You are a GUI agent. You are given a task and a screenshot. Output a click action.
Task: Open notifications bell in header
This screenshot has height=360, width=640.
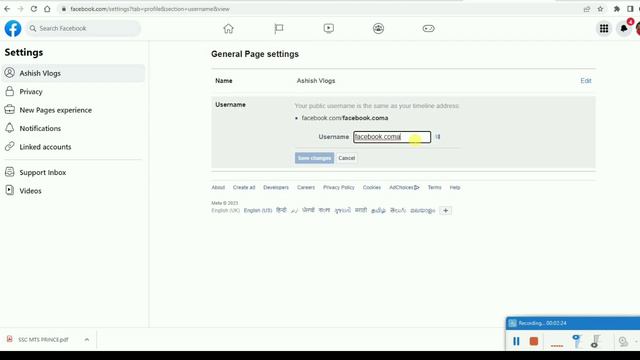coord(624,29)
